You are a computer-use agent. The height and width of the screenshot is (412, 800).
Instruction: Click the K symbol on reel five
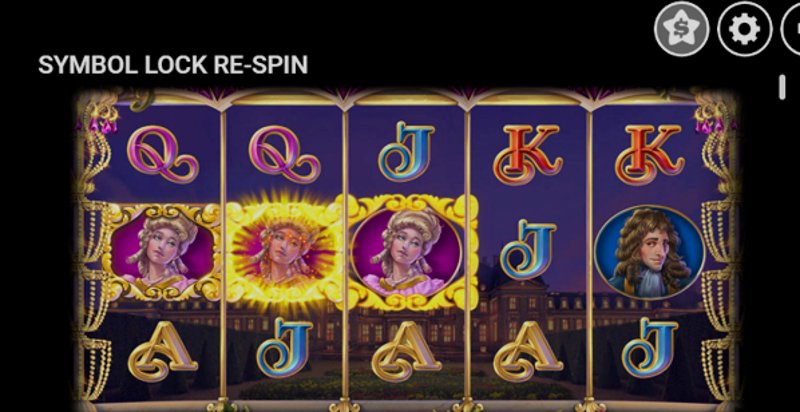pos(649,154)
